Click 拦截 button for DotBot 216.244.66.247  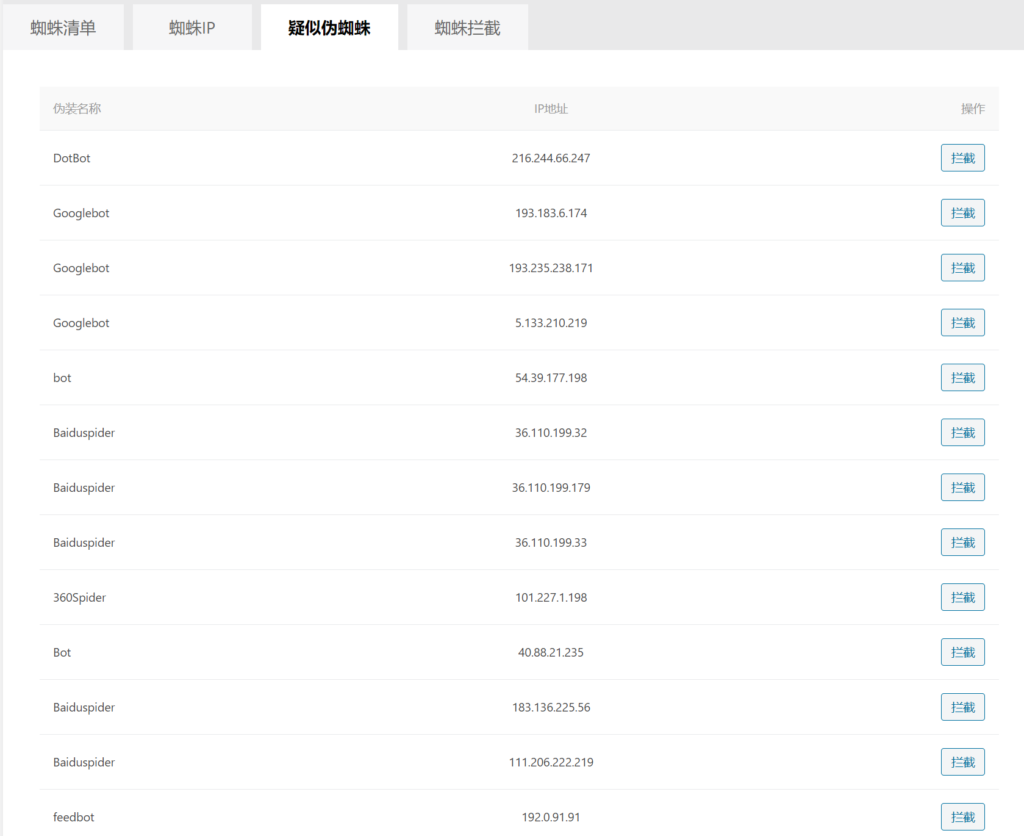coord(962,158)
